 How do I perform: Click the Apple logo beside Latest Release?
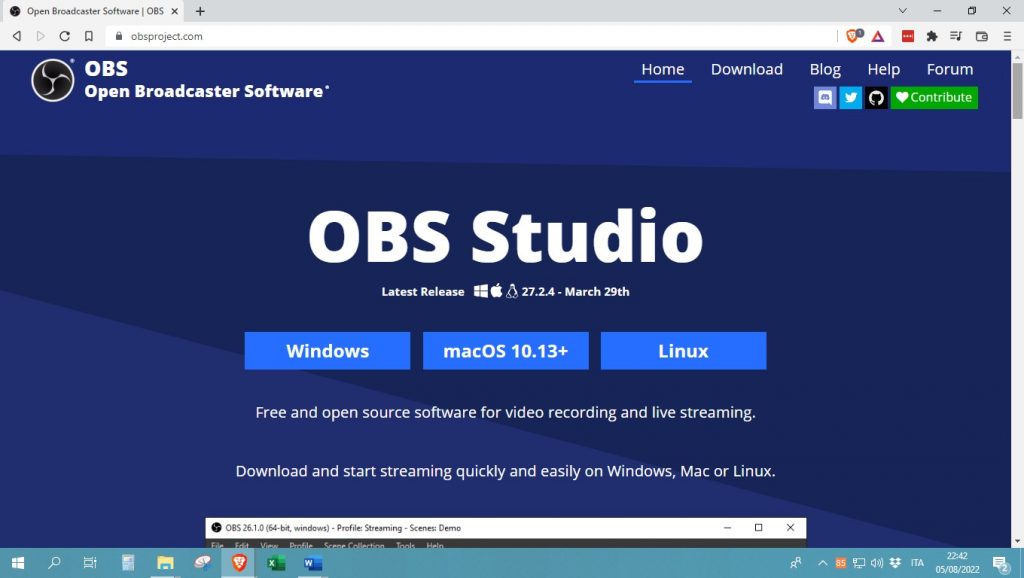tap(496, 291)
